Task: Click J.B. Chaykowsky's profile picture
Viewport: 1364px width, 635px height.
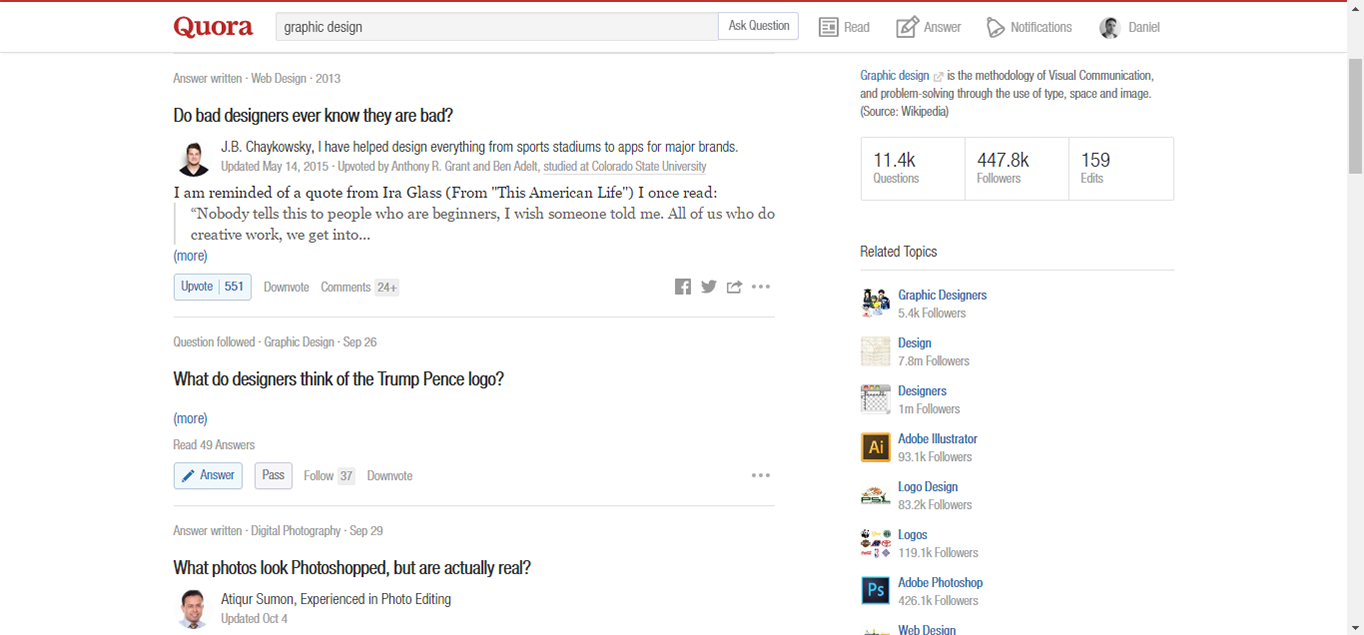Action: click(193, 158)
